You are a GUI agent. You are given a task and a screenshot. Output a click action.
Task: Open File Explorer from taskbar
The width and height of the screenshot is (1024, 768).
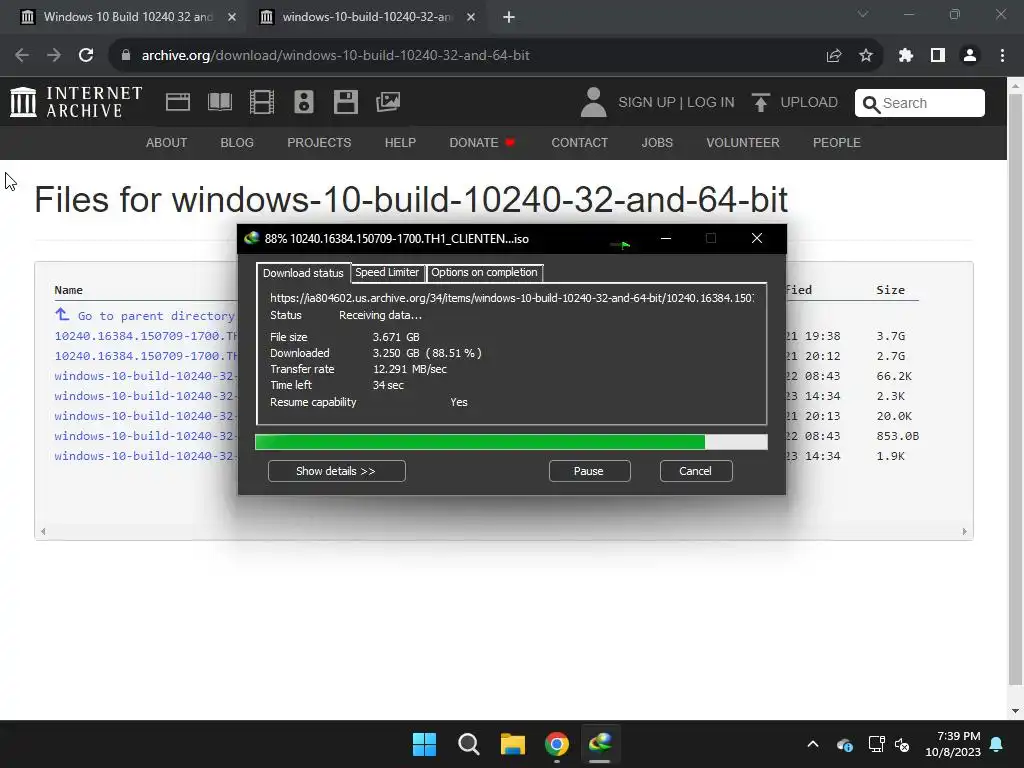tap(513, 744)
